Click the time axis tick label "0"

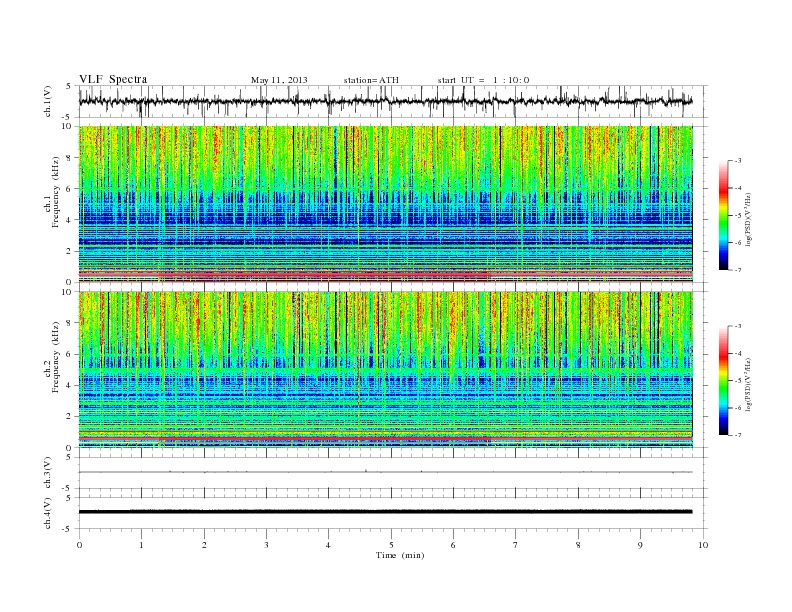(79, 545)
